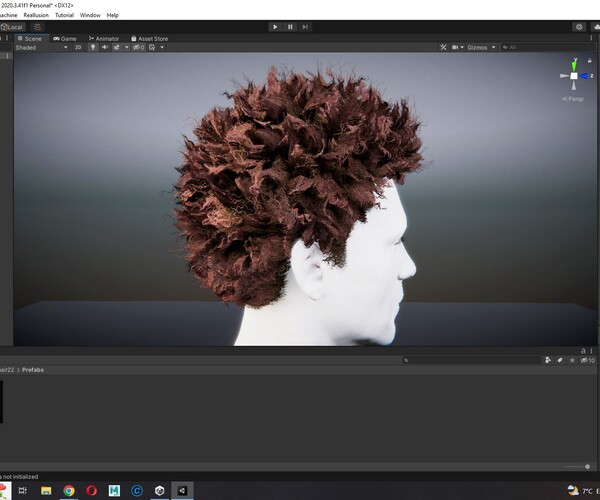Toggle 2D view mode in the Scene

pyautogui.click(x=78, y=47)
